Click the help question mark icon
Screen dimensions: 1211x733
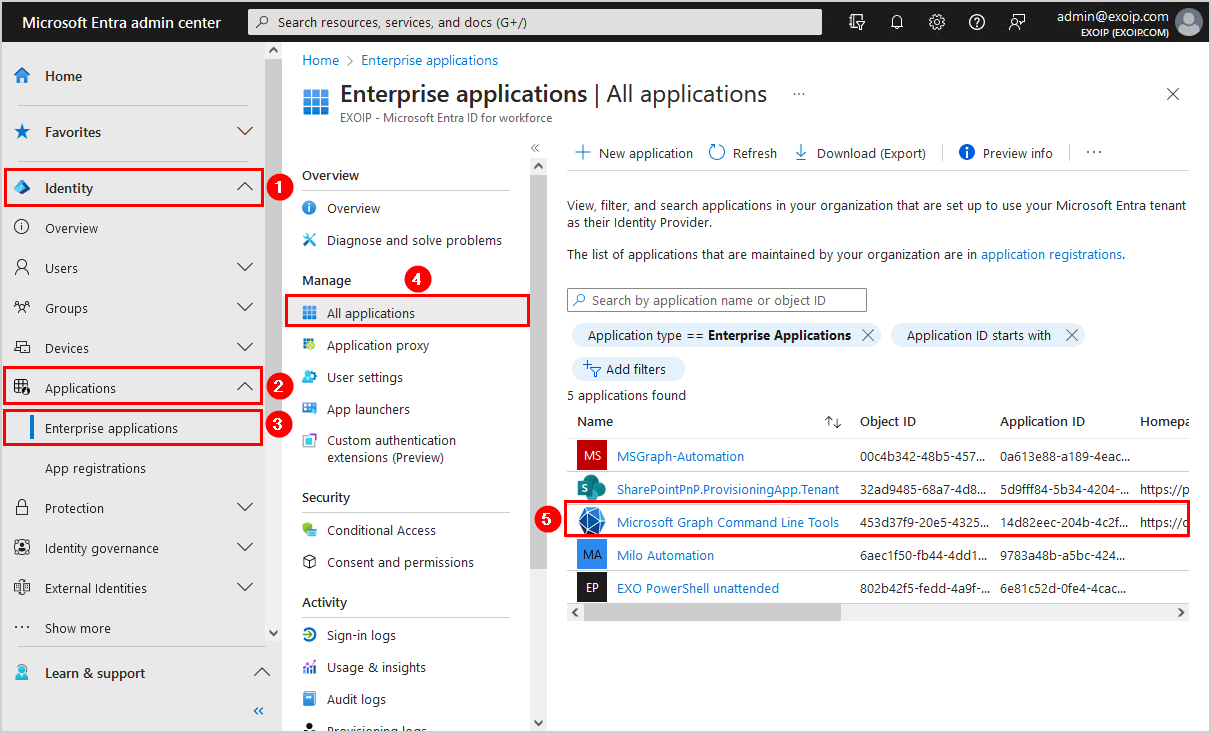(977, 22)
